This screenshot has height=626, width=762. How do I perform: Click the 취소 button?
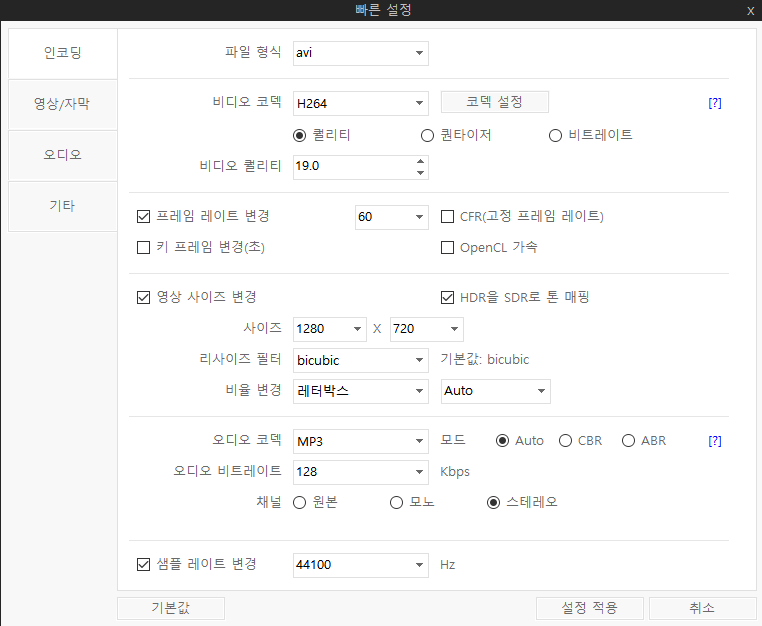click(x=702, y=608)
